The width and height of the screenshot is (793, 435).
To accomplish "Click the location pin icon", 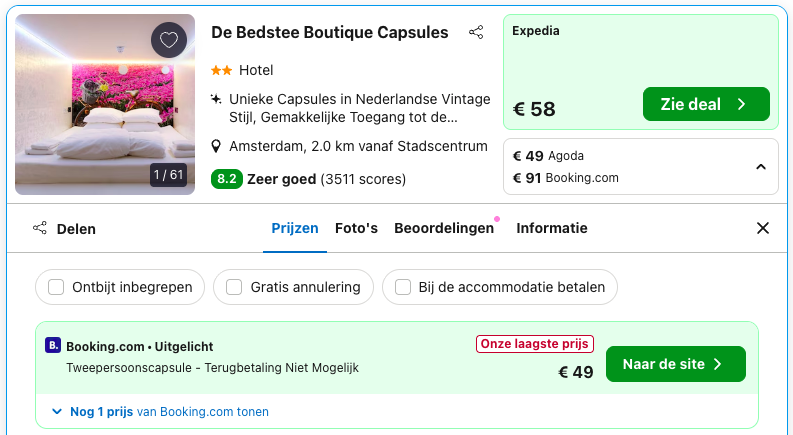I will [216, 146].
